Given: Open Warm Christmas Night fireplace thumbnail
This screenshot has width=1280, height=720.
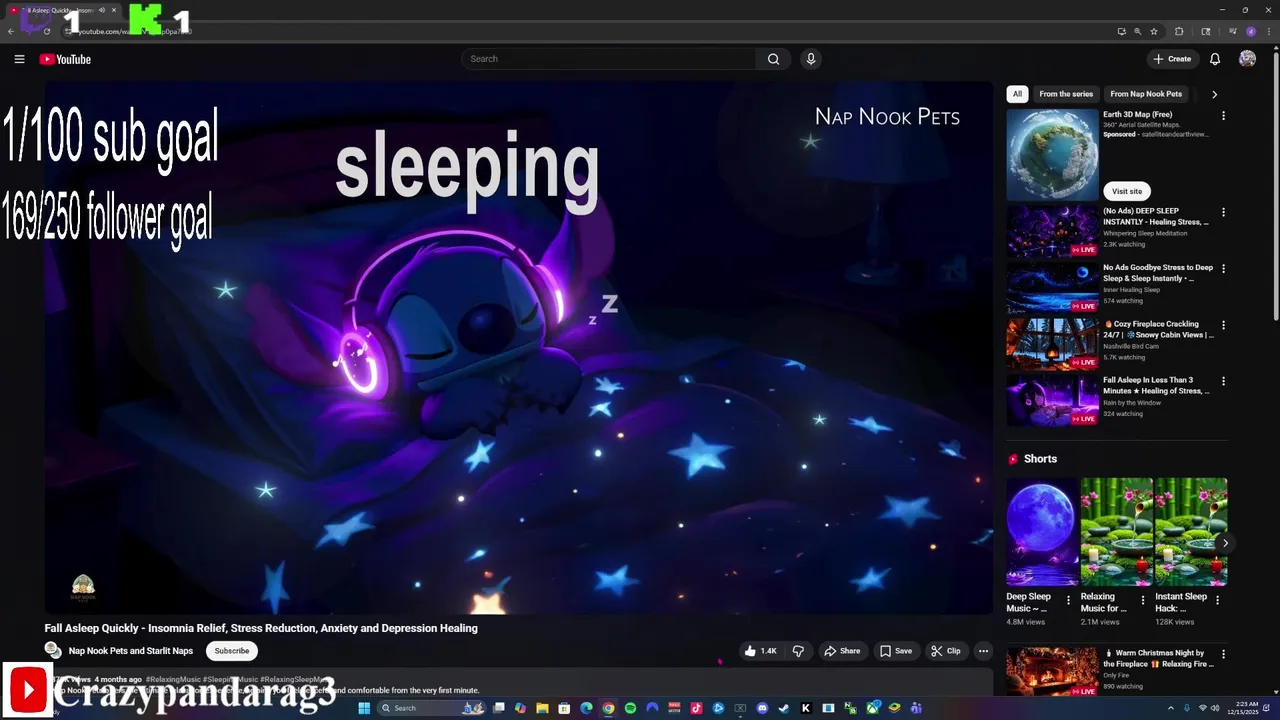Looking at the screenshot, I should [x=1052, y=672].
